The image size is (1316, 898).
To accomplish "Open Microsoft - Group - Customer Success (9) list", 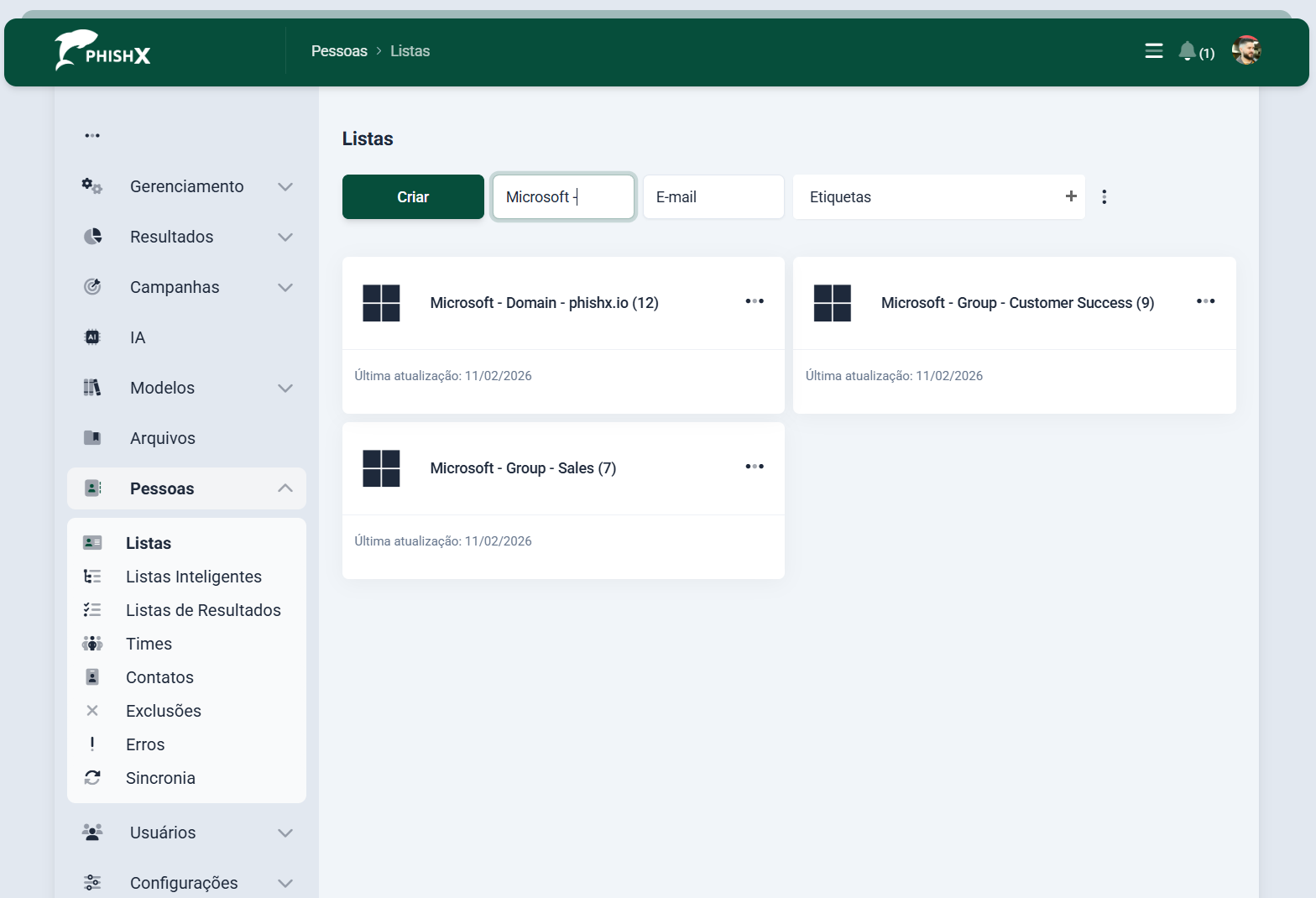I will point(1017,303).
